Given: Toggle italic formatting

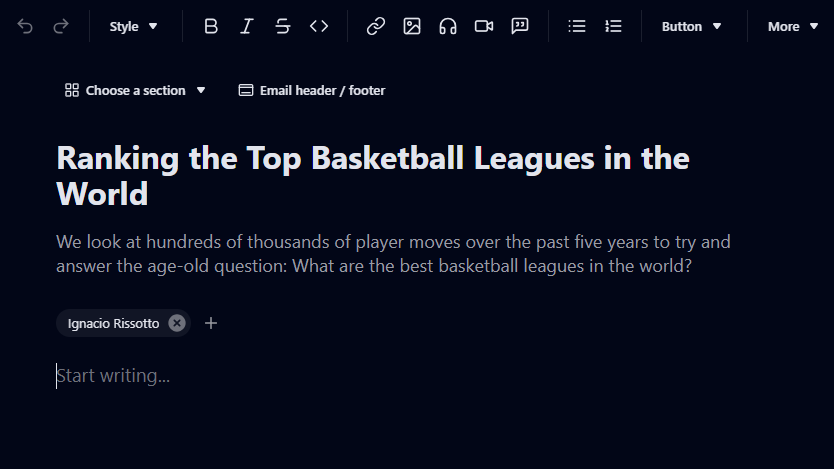Looking at the screenshot, I should point(247,26).
